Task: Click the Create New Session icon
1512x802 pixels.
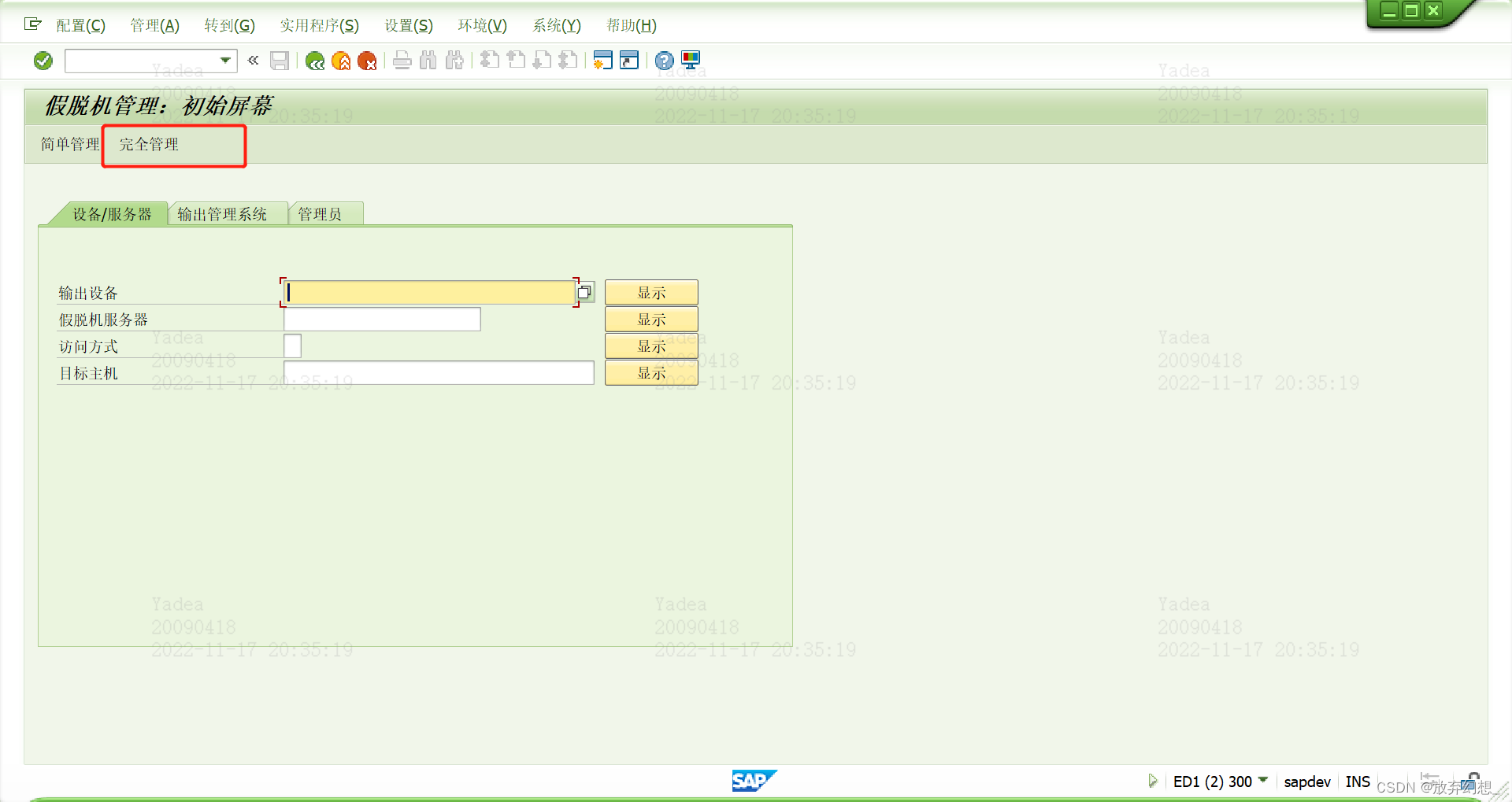Action: tap(603, 60)
